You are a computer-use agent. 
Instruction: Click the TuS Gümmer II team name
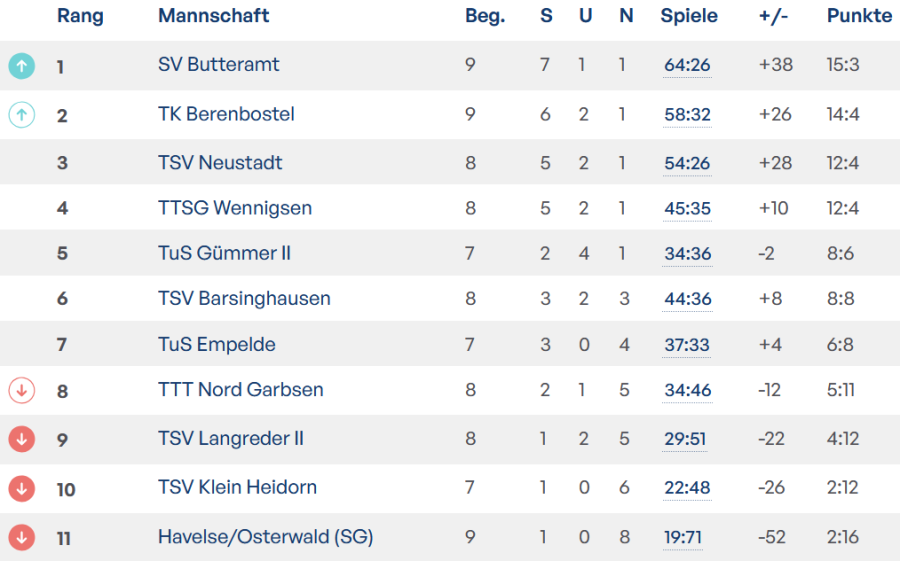[x=224, y=253]
